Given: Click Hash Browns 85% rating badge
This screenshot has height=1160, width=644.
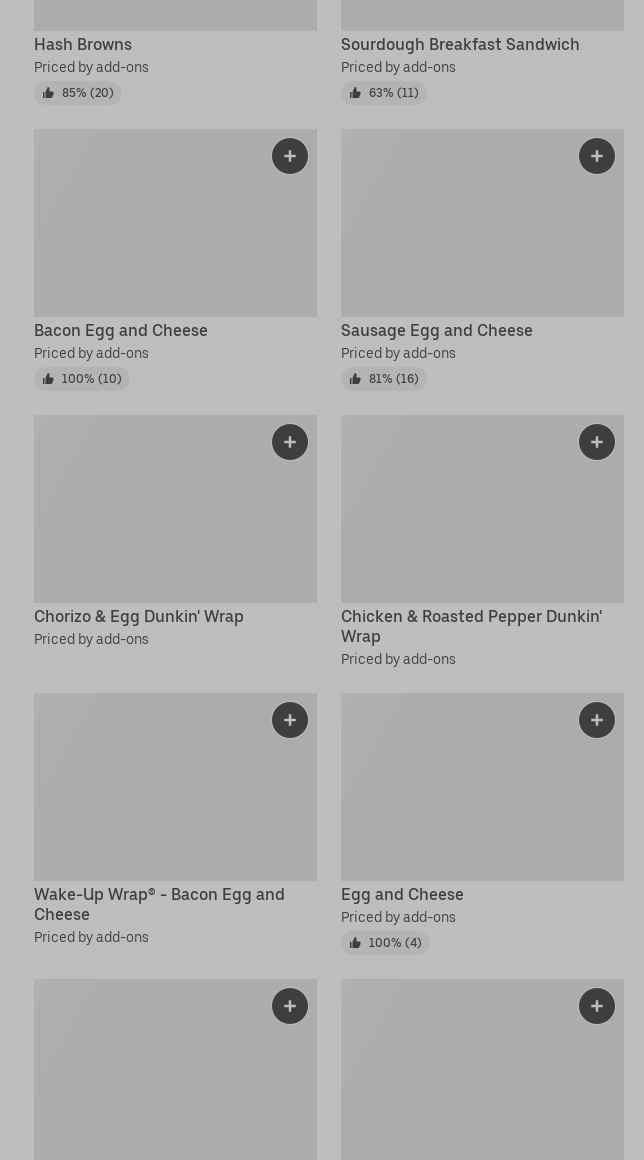Looking at the screenshot, I should (x=77, y=93).
